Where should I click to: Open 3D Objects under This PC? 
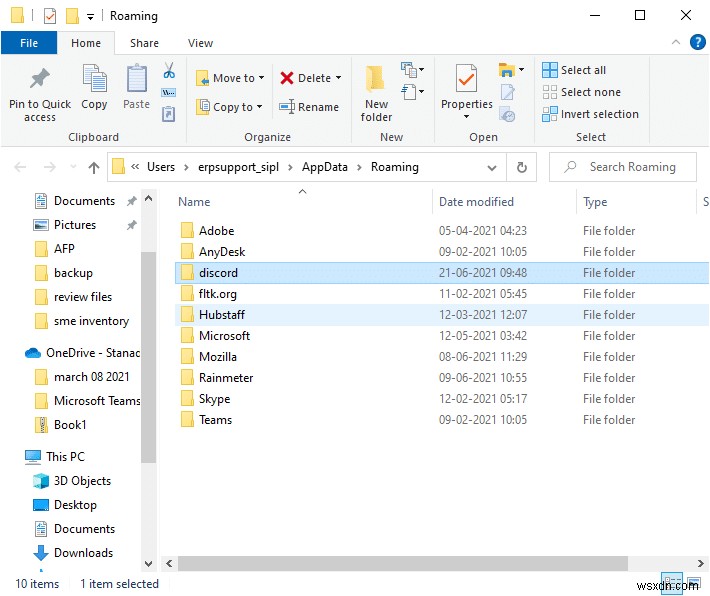[x=72, y=481]
